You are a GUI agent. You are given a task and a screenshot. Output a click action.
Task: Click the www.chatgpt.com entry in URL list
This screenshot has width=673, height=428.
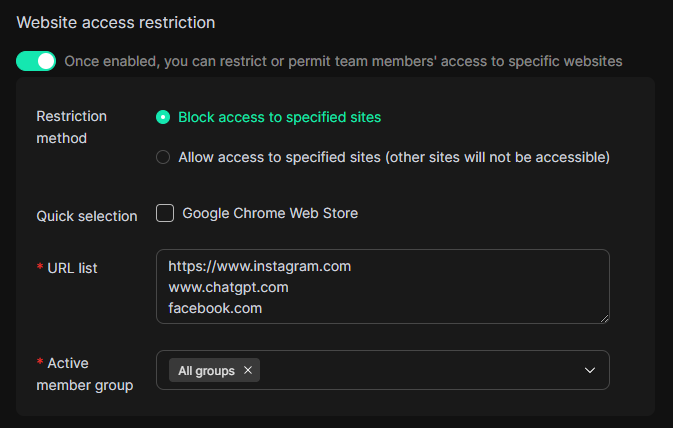coord(228,288)
